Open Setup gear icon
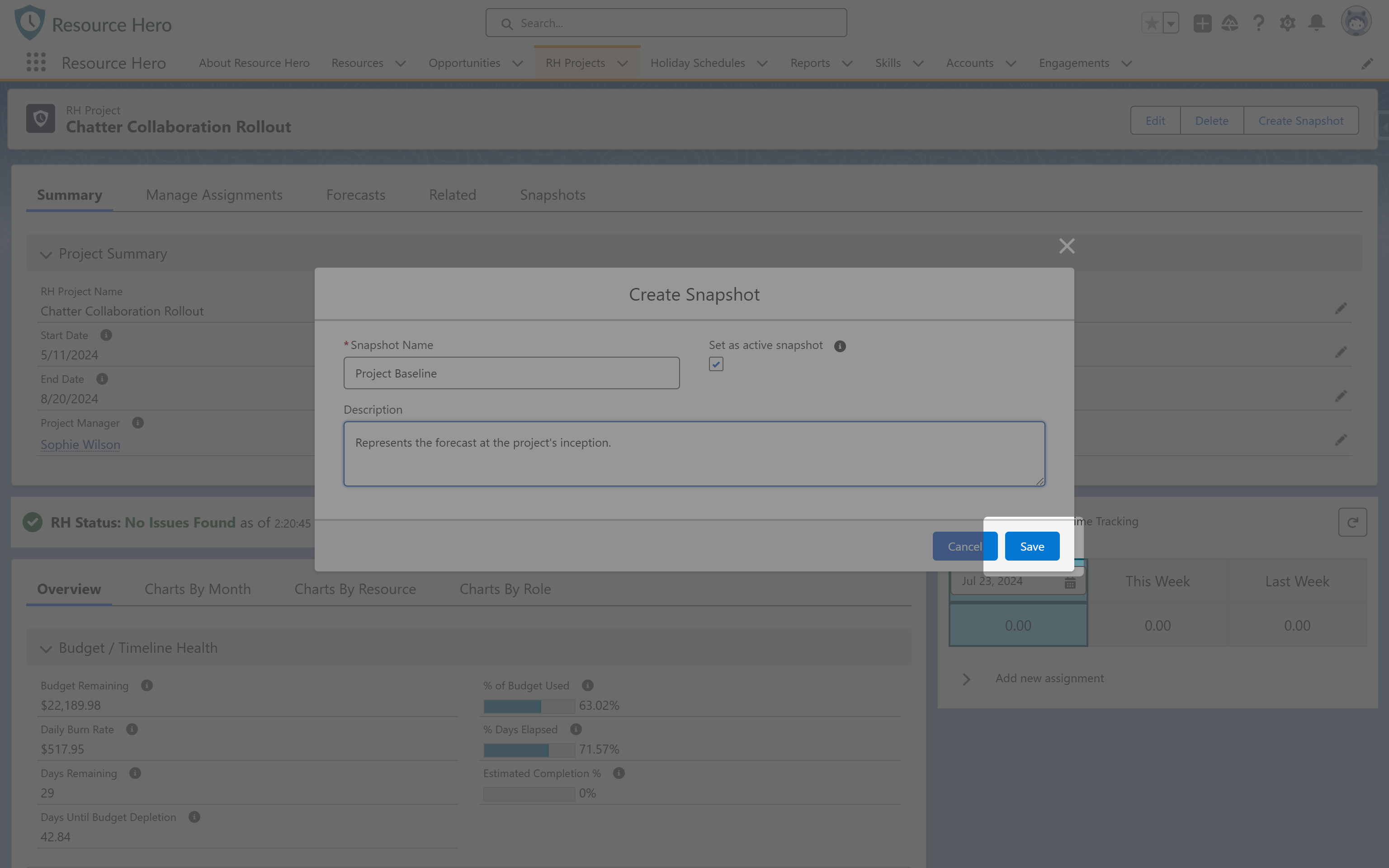1389x868 pixels. click(x=1287, y=23)
